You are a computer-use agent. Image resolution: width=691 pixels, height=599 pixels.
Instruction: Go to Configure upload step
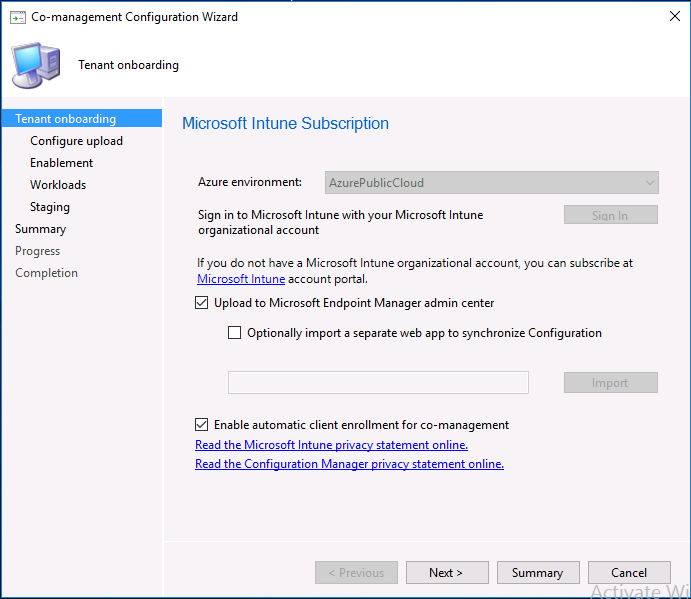[76, 141]
